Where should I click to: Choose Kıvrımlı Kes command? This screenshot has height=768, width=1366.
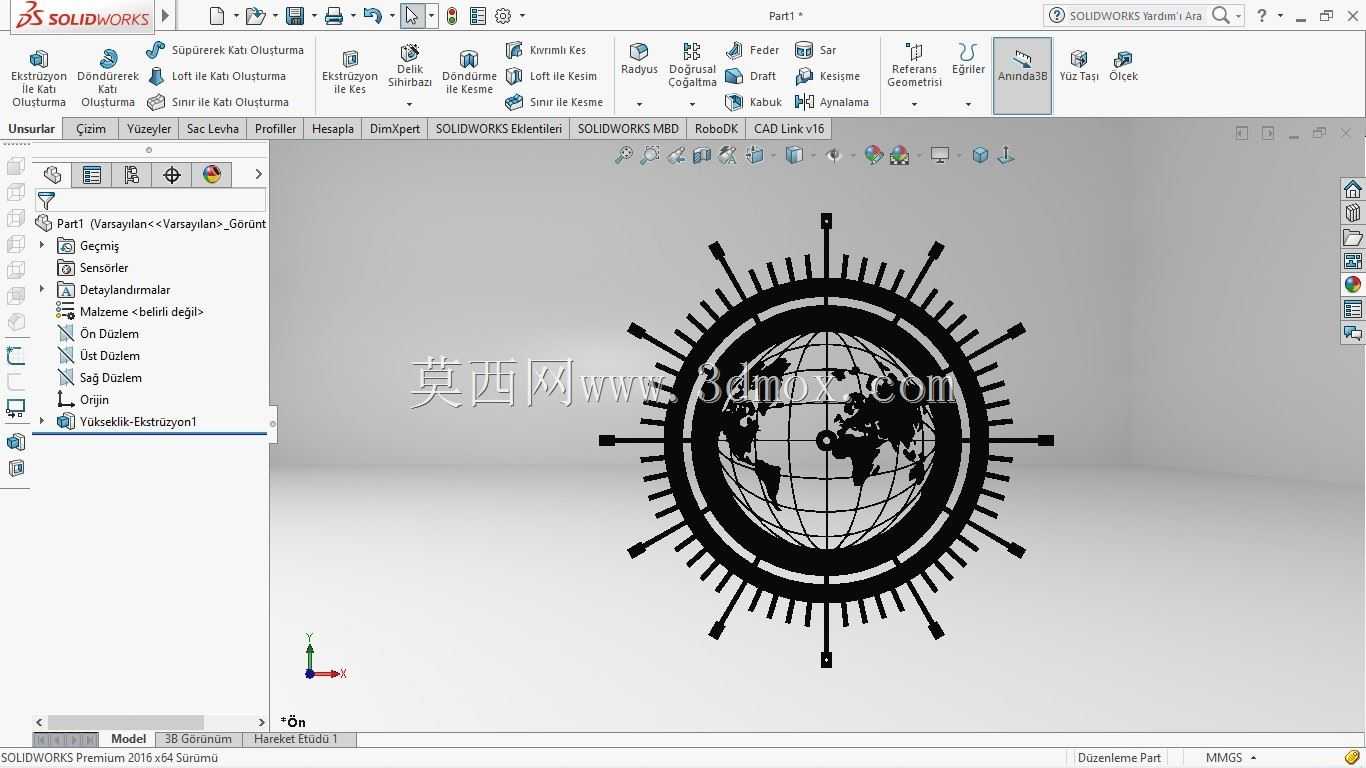[546, 50]
